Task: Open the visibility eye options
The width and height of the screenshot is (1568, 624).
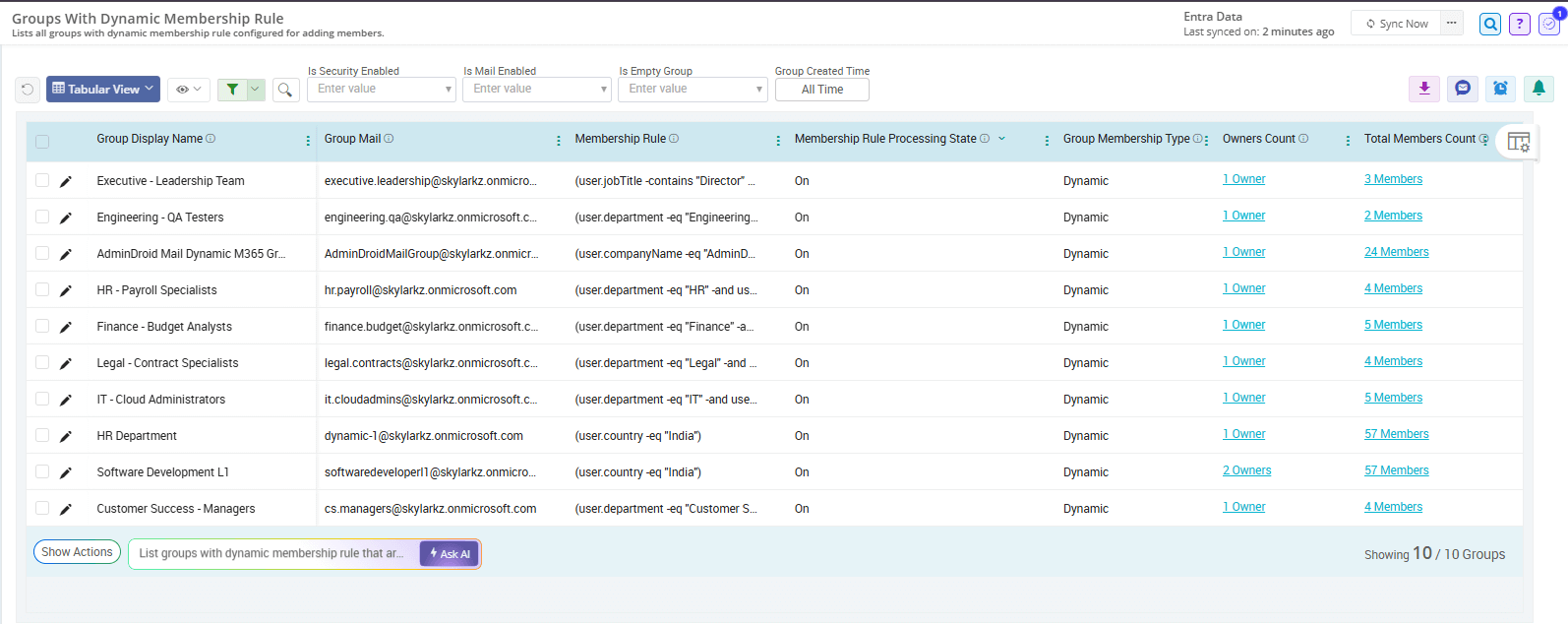Action: pyautogui.click(x=188, y=90)
